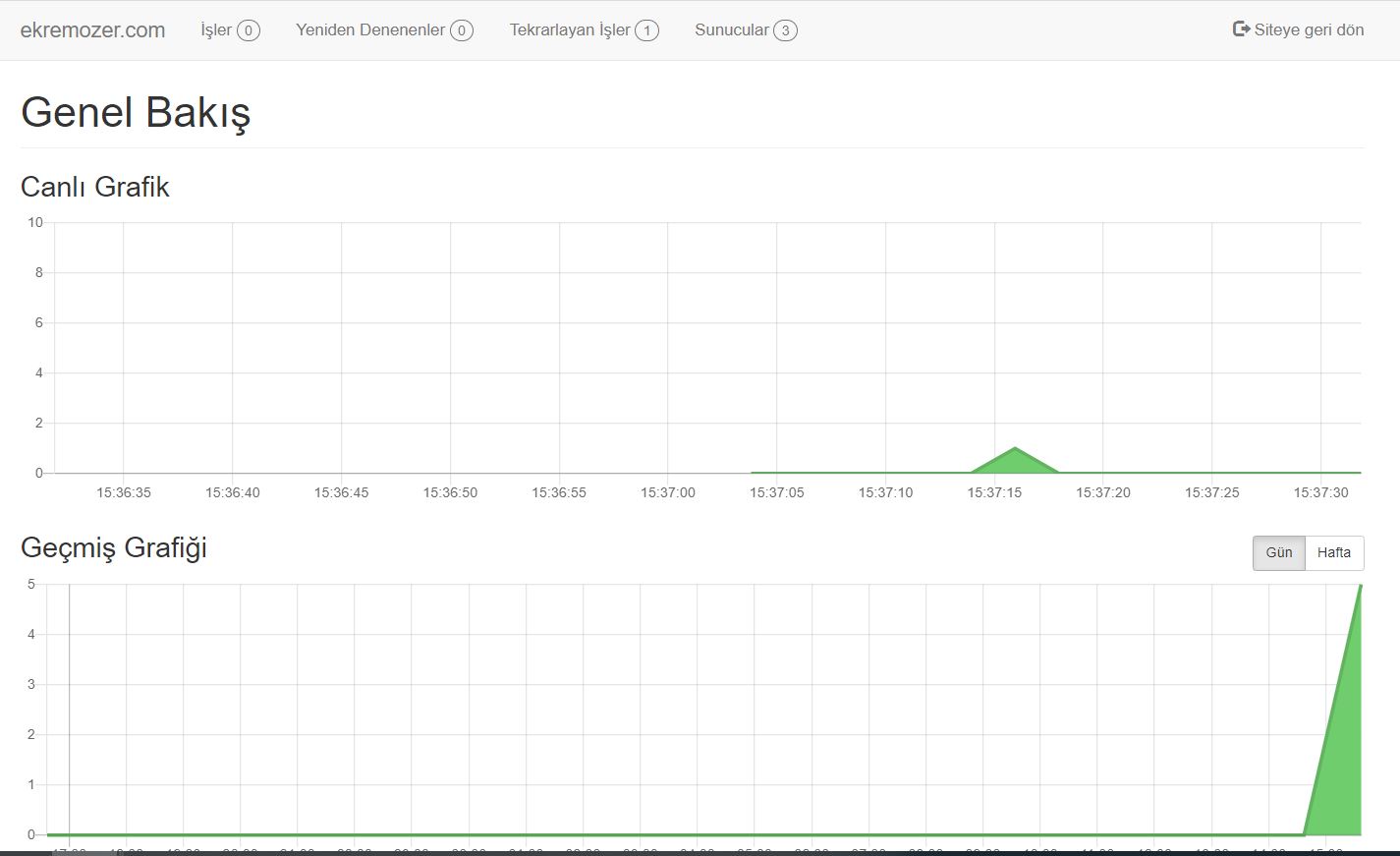This screenshot has height=856, width=1400.
Task: Open the İşler menu item
Action: point(216,29)
